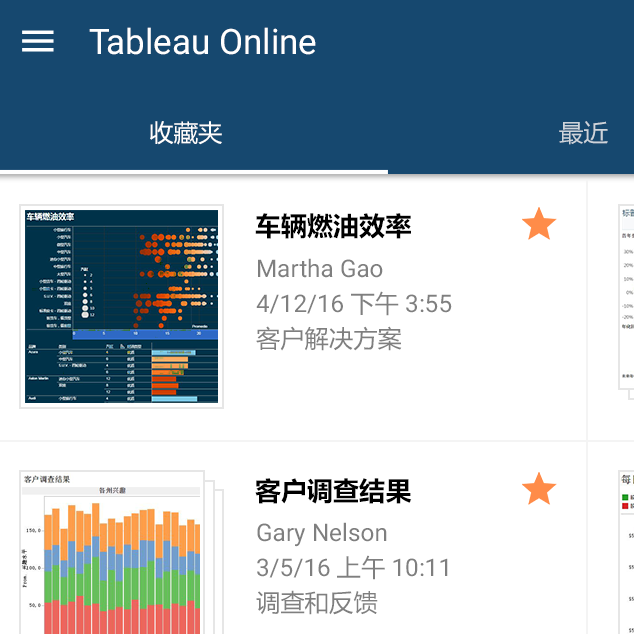Screen dimensions: 634x634
Task: Open the 客户调查结果 bar chart thumbnail
Action: click(x=110, y=555)
